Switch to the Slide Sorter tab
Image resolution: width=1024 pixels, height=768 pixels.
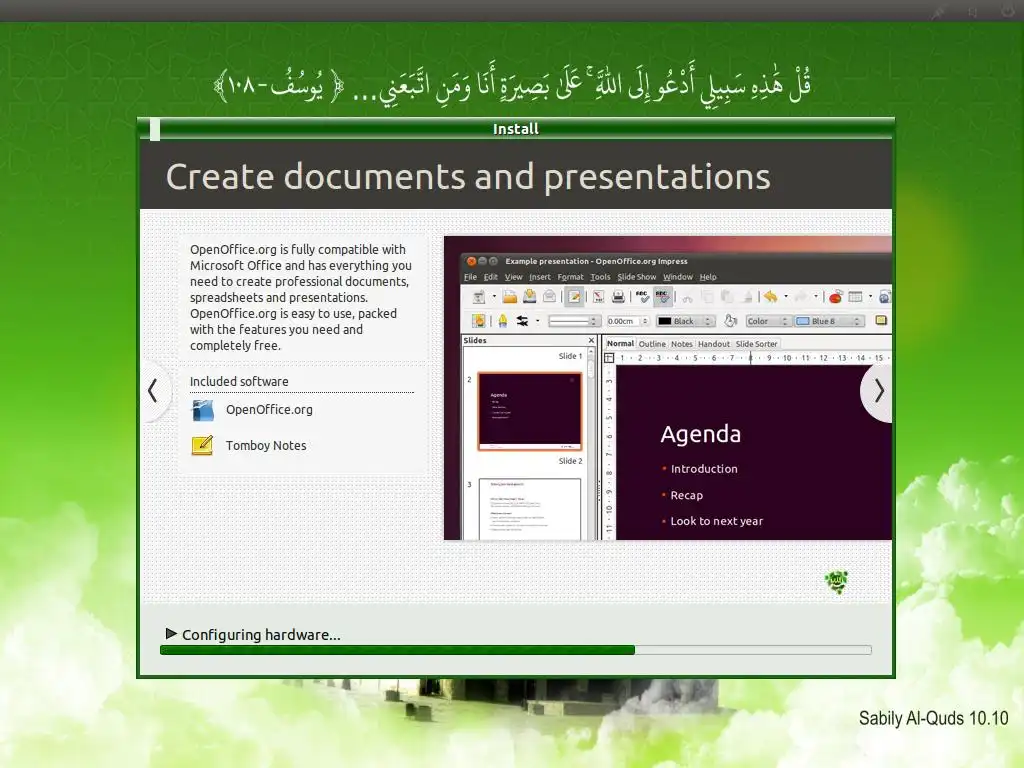coord(756,344)
